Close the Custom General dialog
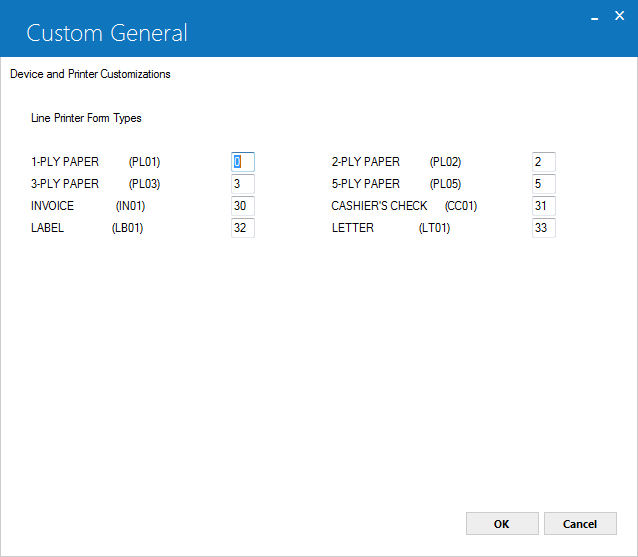 619,16
